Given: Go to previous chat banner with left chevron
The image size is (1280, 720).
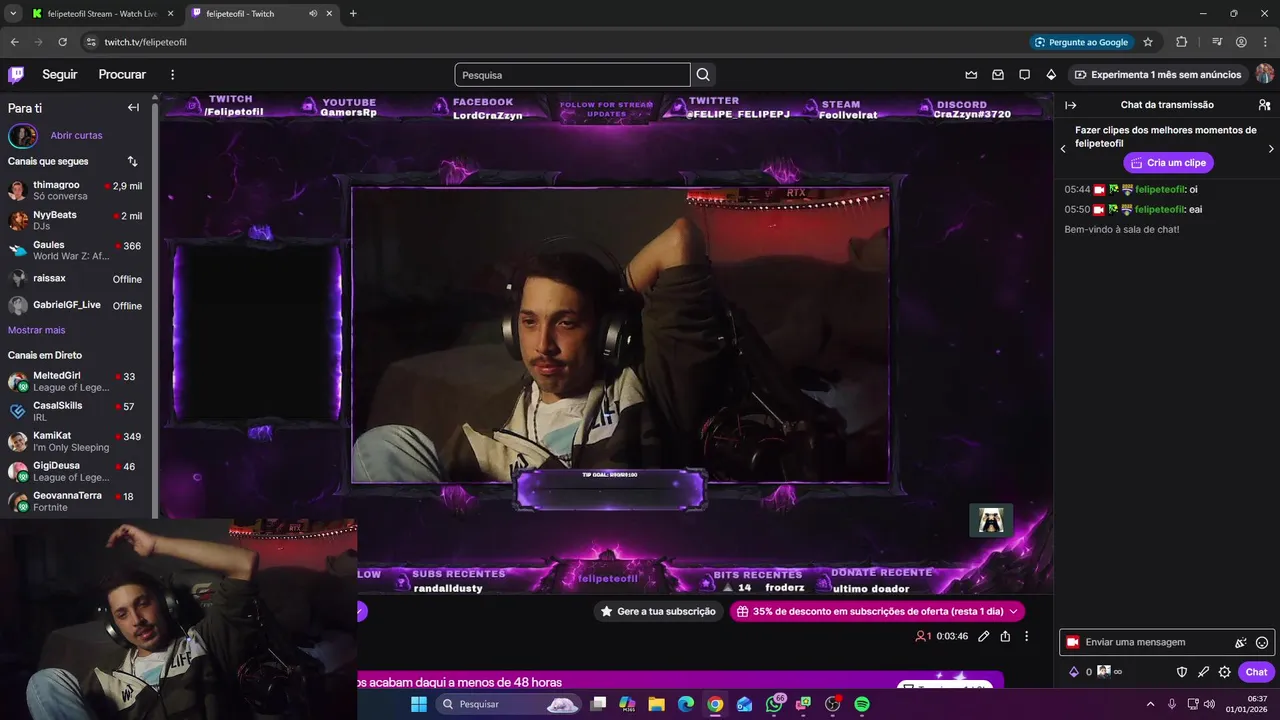Looking at the screenshot, I should tap(1063, 149).
